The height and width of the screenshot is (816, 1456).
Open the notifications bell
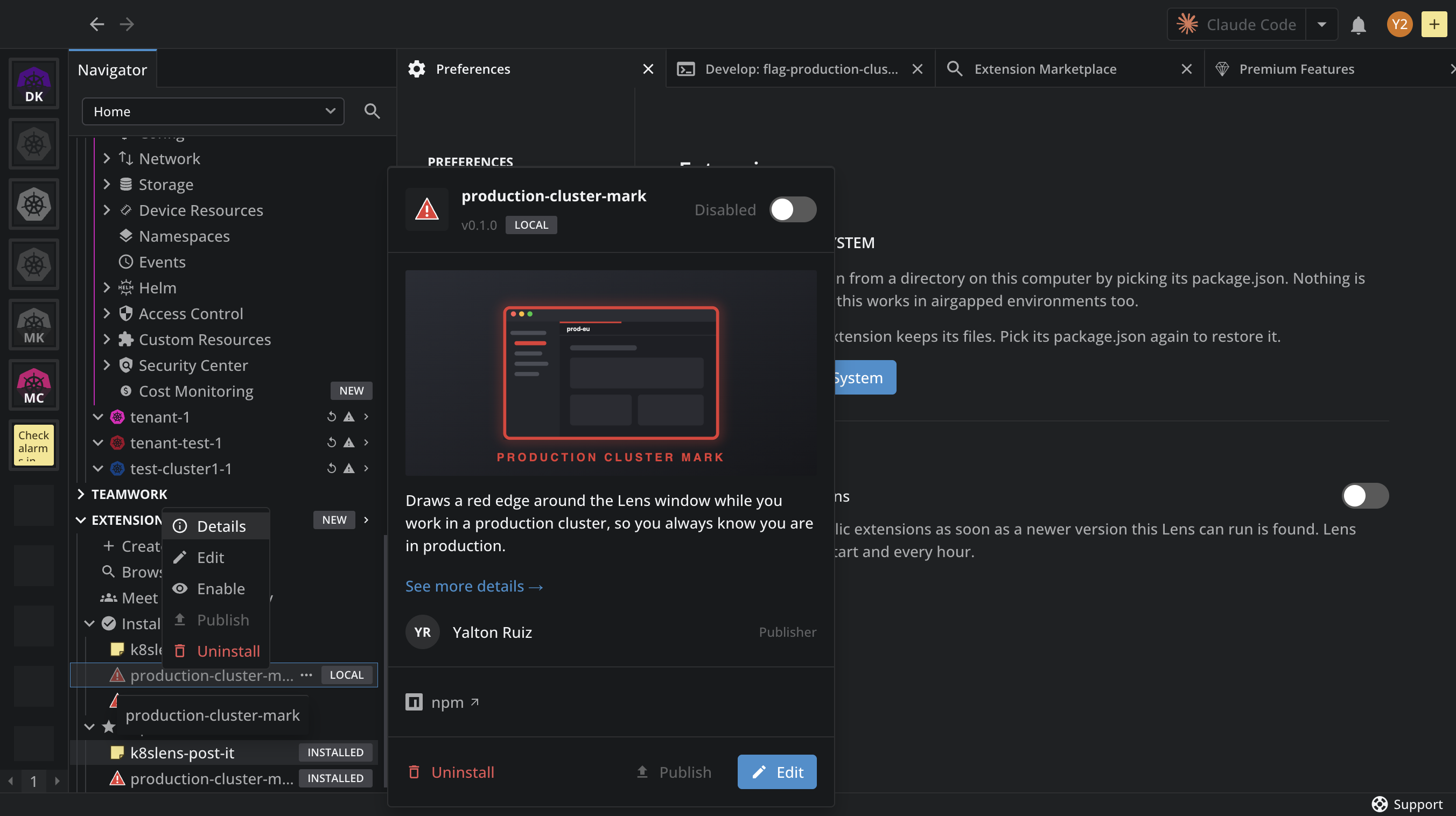pyautogui.click(x=1358, y=25)
